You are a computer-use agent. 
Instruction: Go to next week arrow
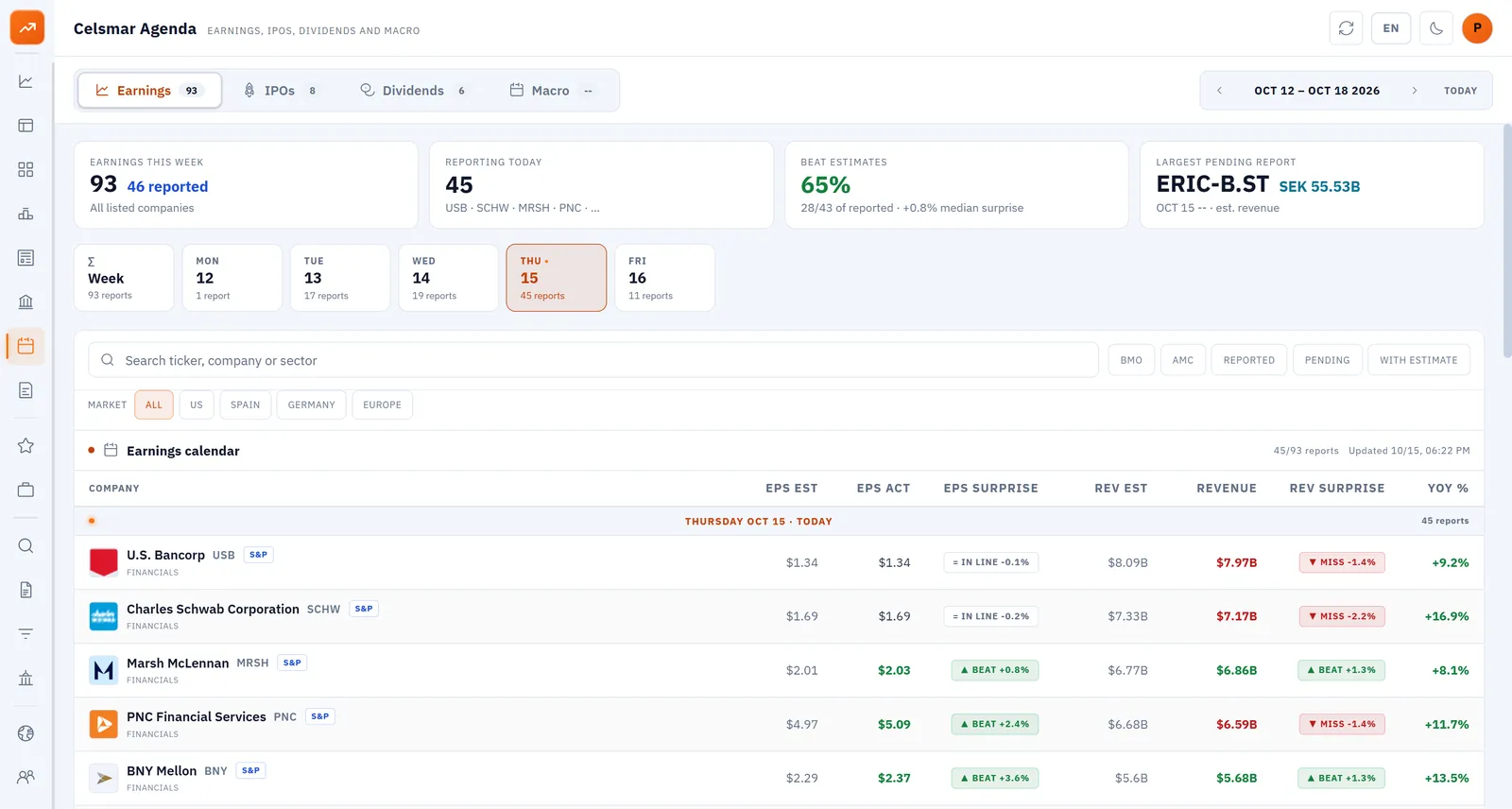1415,91
